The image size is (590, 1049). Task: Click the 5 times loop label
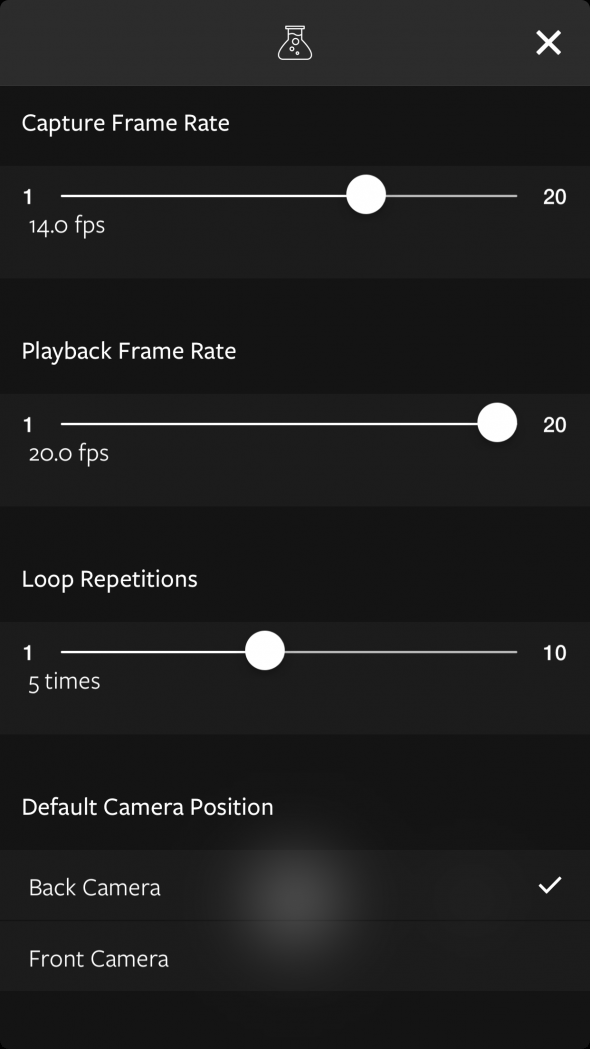tap(63, 680)
